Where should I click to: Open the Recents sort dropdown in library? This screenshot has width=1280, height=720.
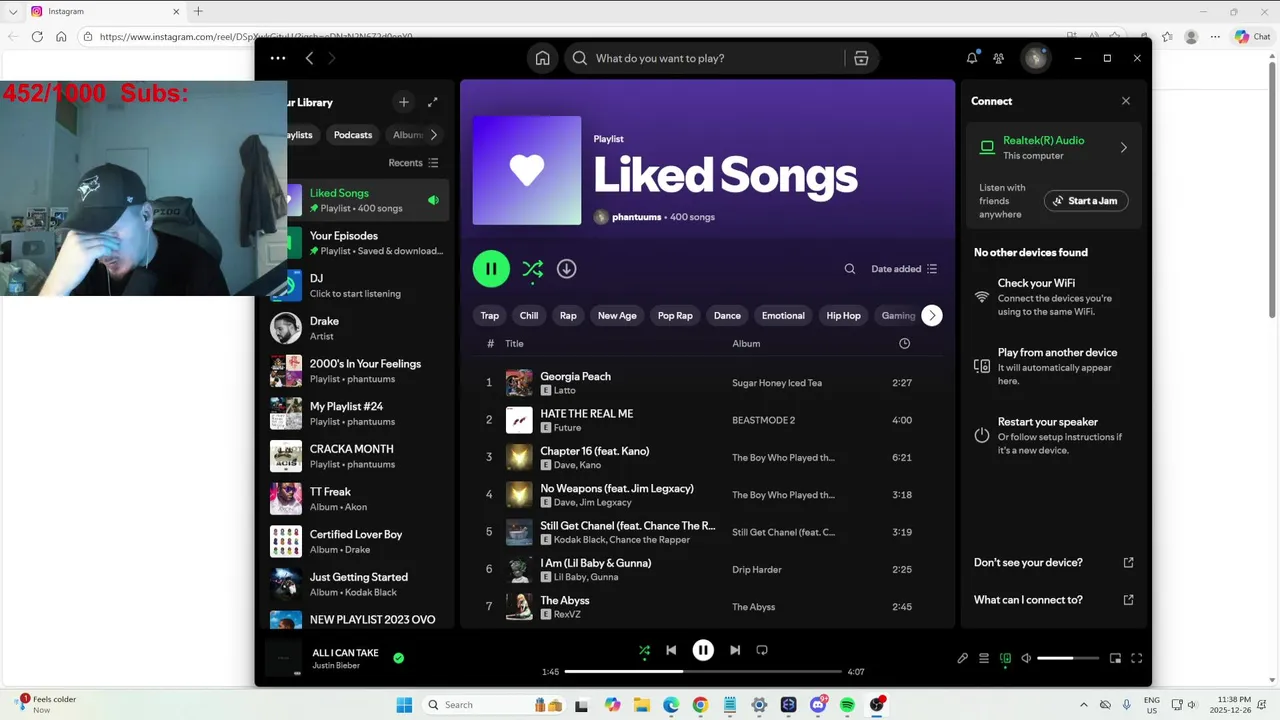[x=413, y=163]
